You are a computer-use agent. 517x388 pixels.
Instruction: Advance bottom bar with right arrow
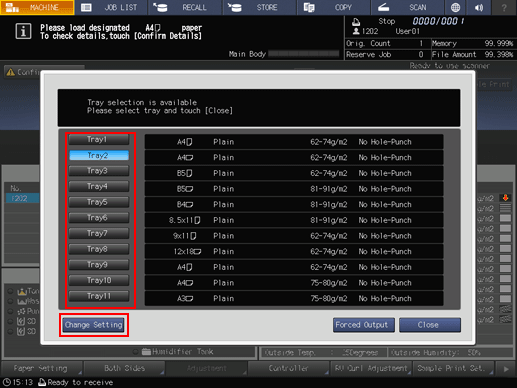coord(506,369)
